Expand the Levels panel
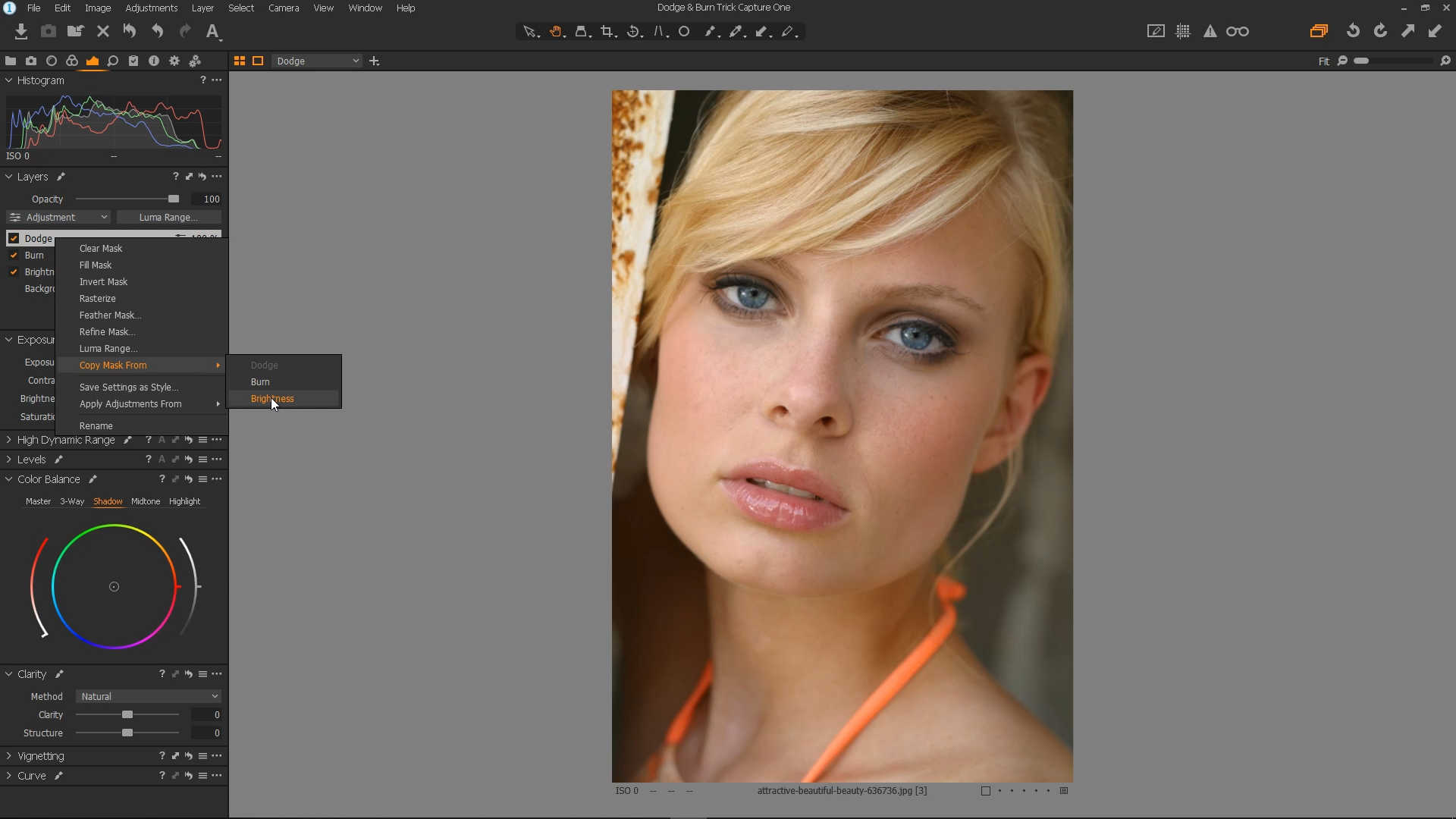Image resolution: width=1456 pixels, height=819 pixels. (x=9, y=460)
